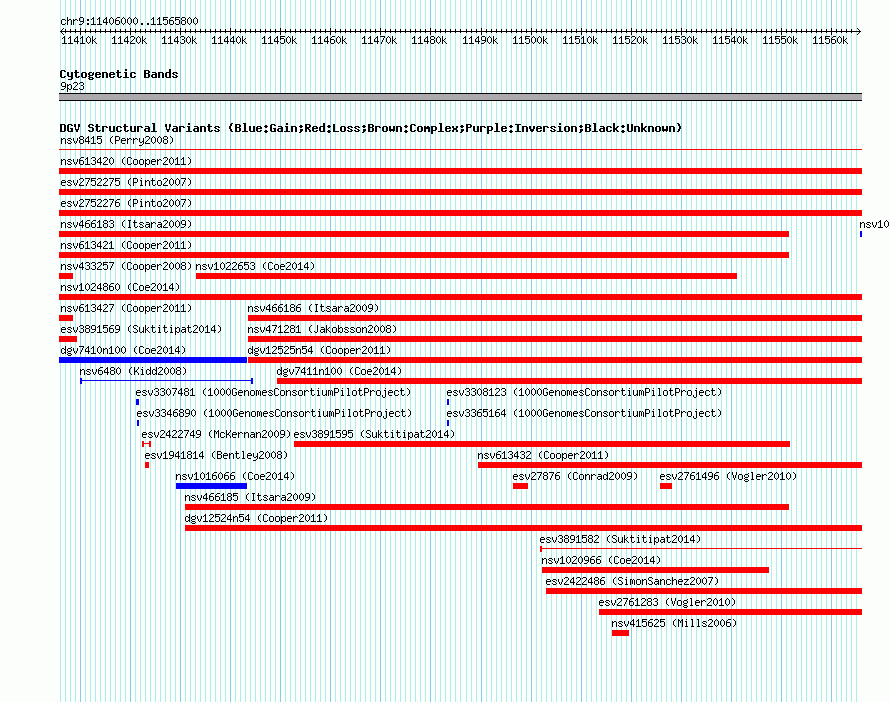Open variant nsv613420 (Cooper2011)
This screenshot has width=890, height=702.
126,161
